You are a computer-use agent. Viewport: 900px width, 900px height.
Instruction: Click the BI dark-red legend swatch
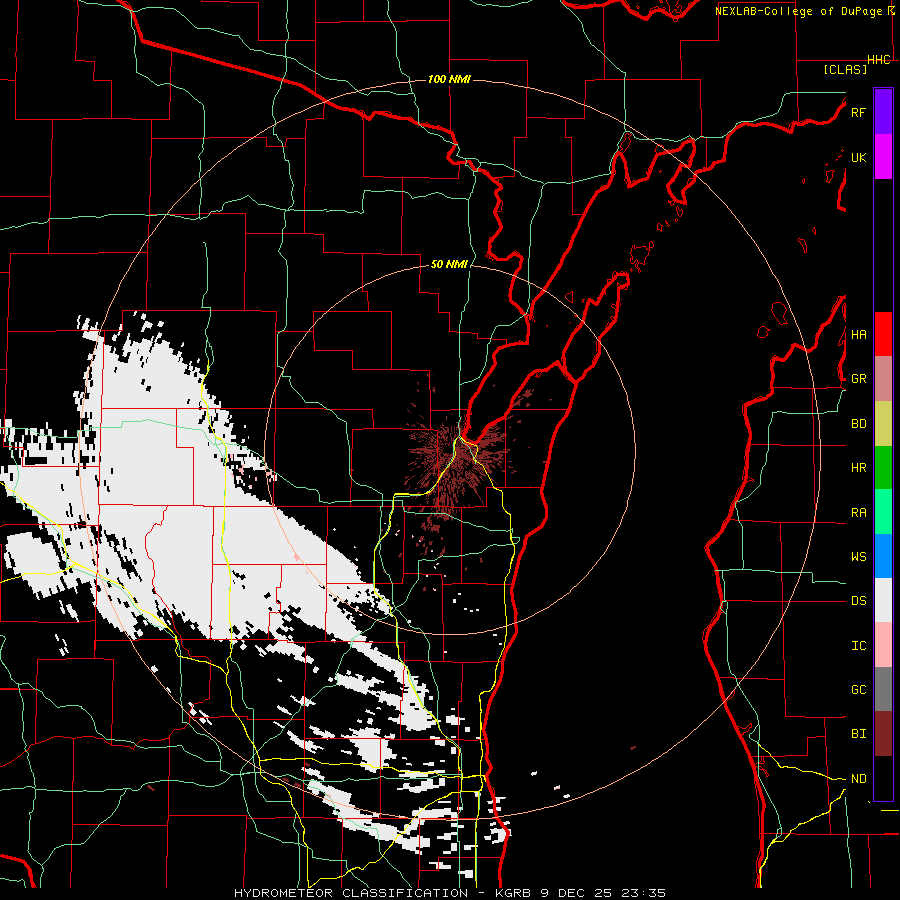point(883,734)
